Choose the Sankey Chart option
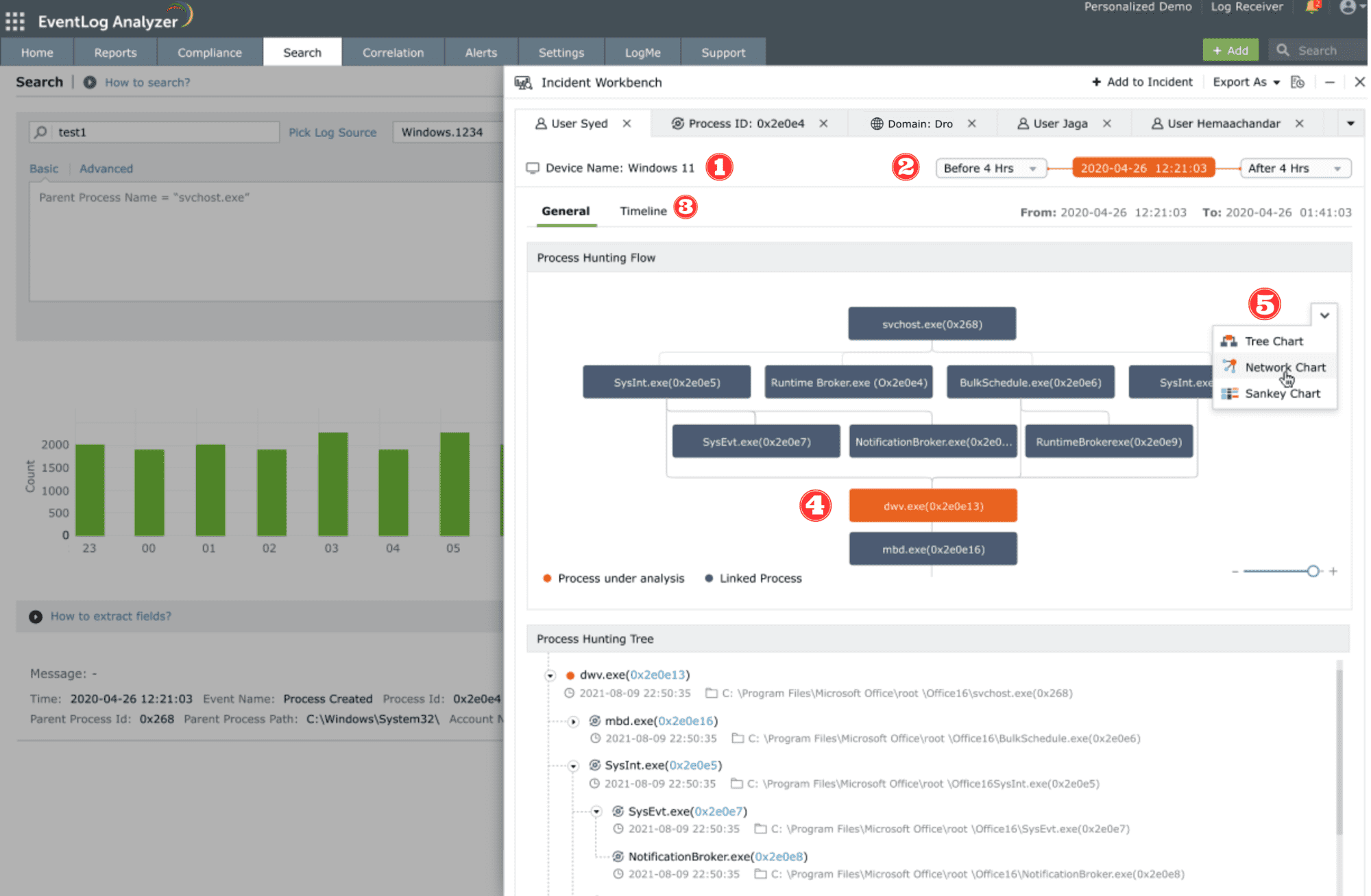Image resolution: width=1371 pixels, height=896 pixels. (1281, 393)
